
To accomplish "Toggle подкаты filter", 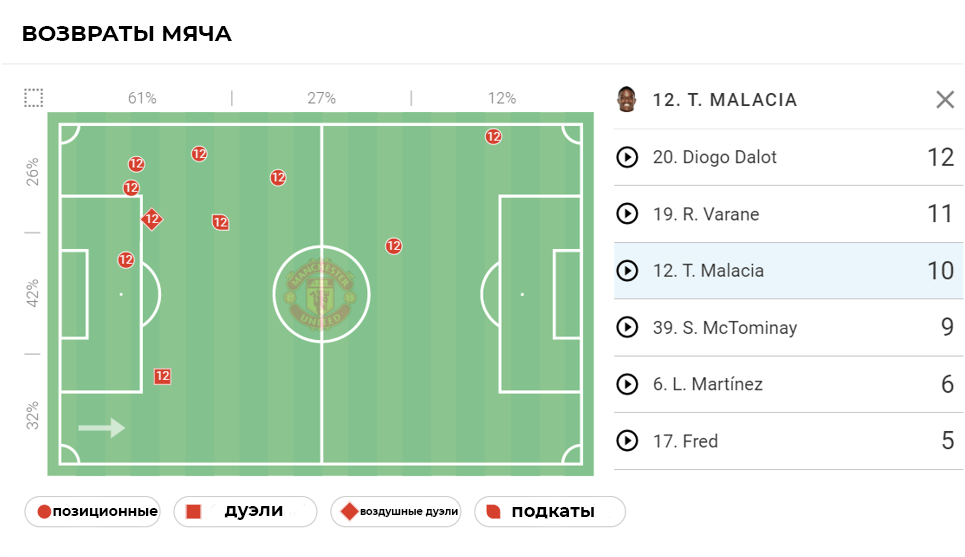I will coord(549,512).
